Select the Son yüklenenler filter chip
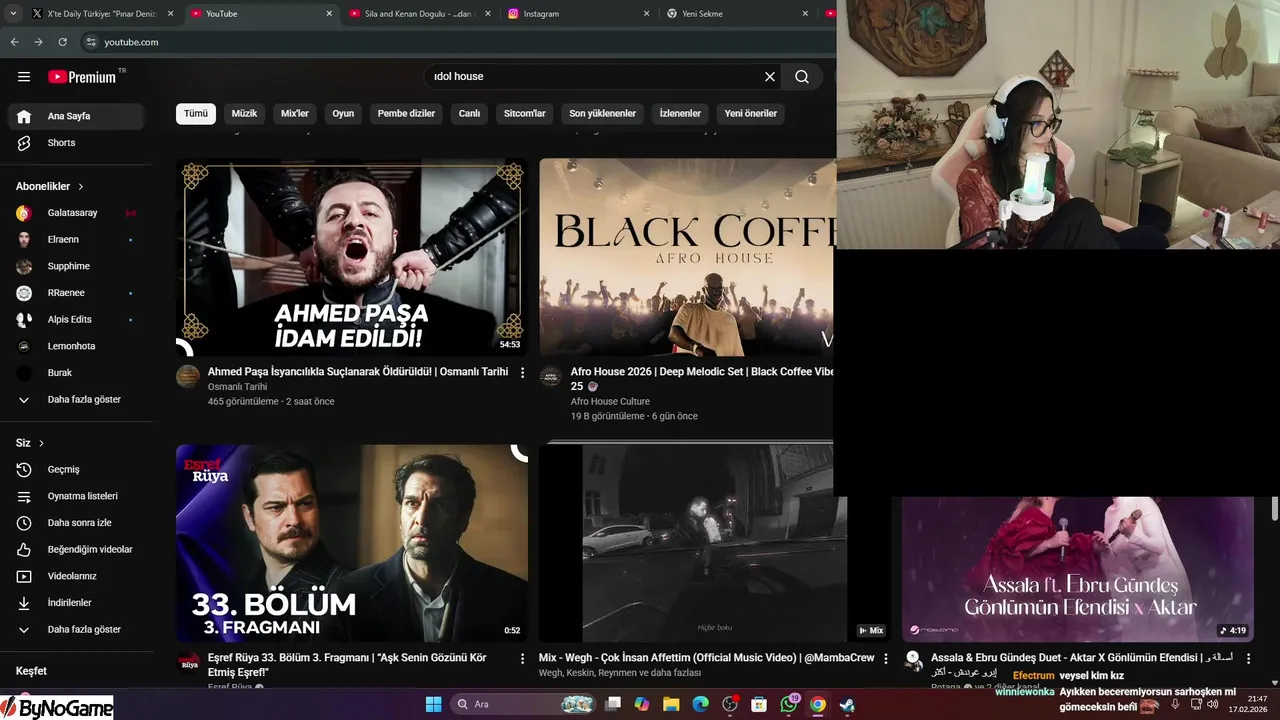 tap(603, 114)
